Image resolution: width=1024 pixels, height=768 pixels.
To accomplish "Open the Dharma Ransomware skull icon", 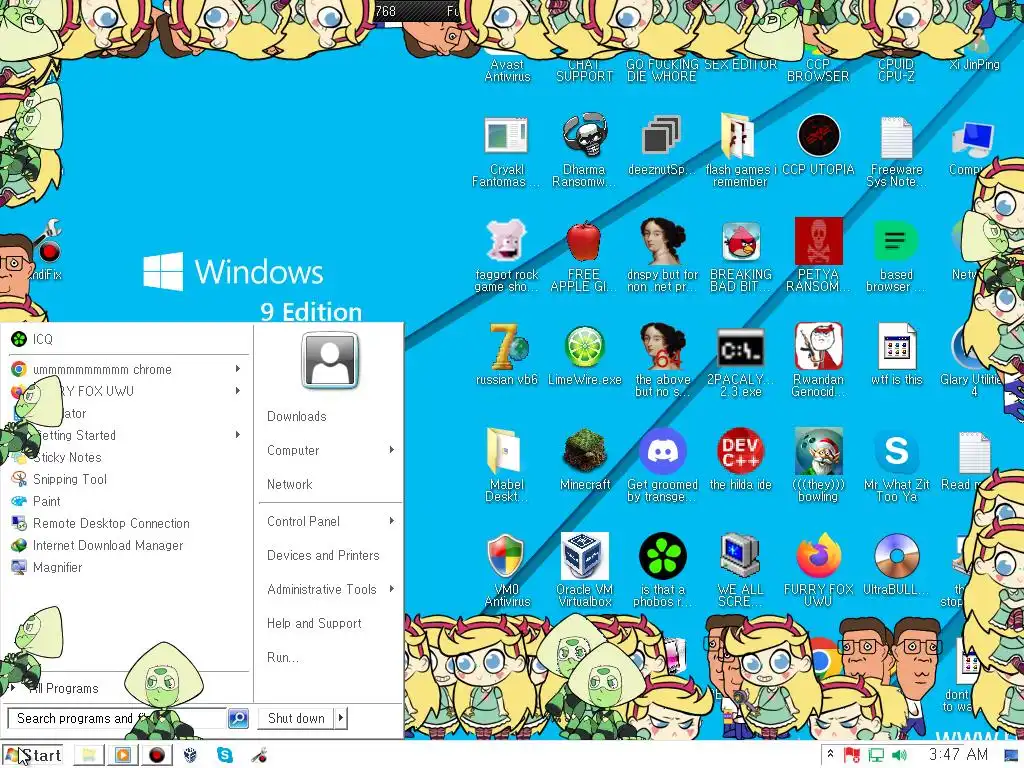I will coord(584,135).
